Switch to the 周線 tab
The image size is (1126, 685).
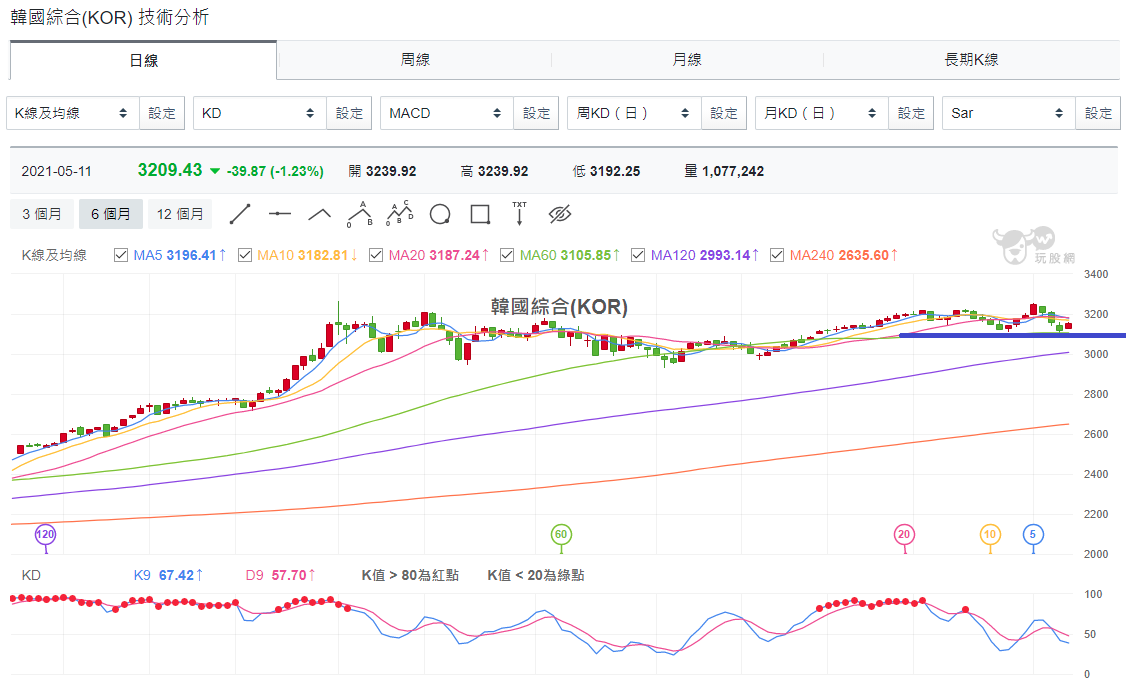click(415, 60)
